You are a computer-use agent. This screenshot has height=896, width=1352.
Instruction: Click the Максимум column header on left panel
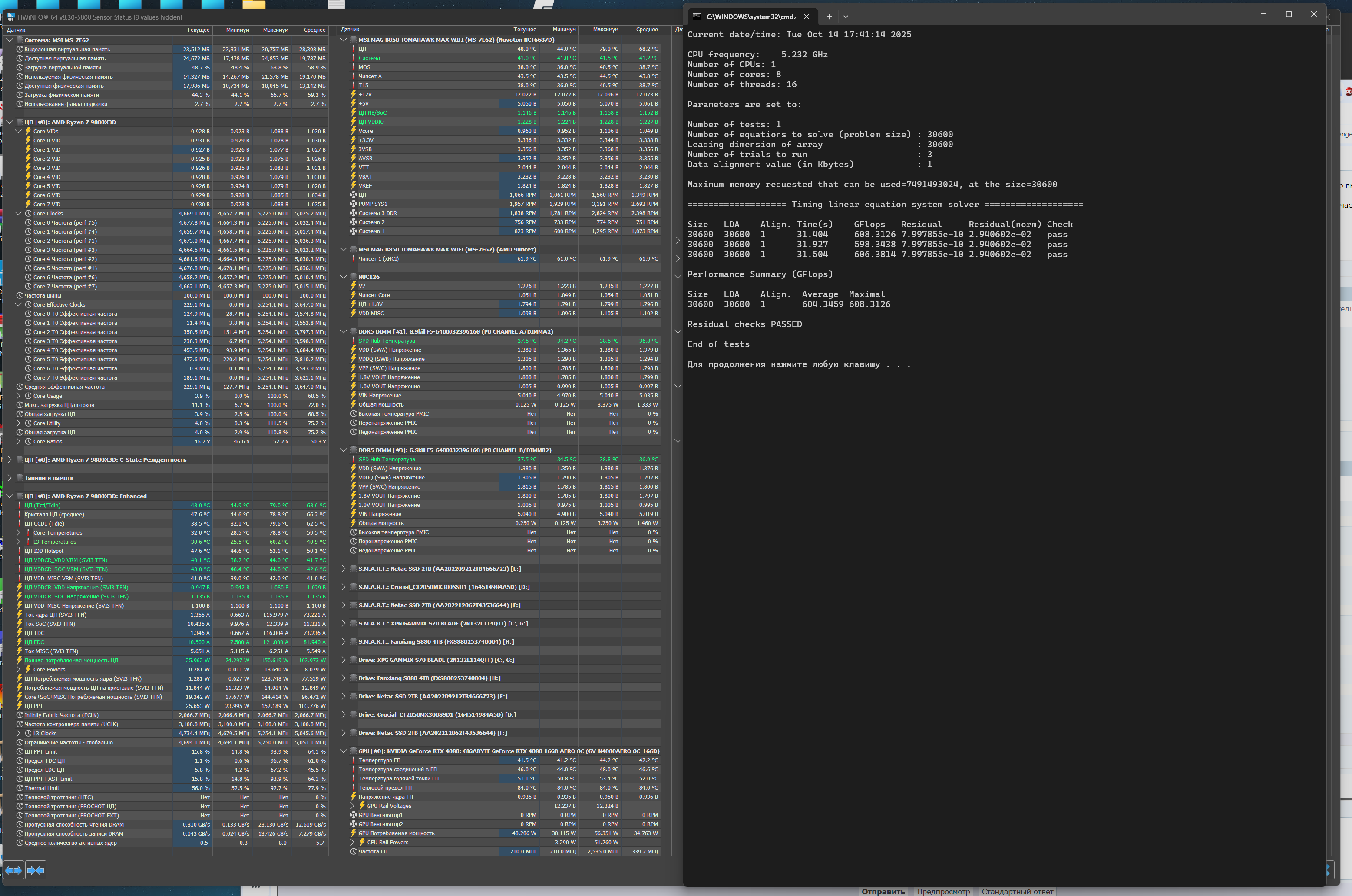275,30
